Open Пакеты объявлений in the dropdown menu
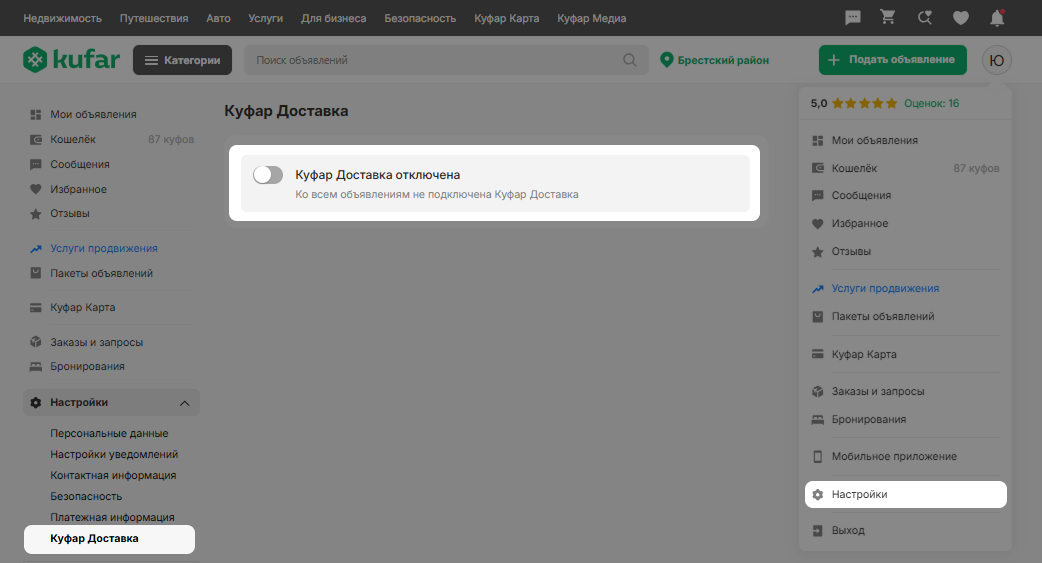This screenshot has height=563, width=1042. pos(883,316)
